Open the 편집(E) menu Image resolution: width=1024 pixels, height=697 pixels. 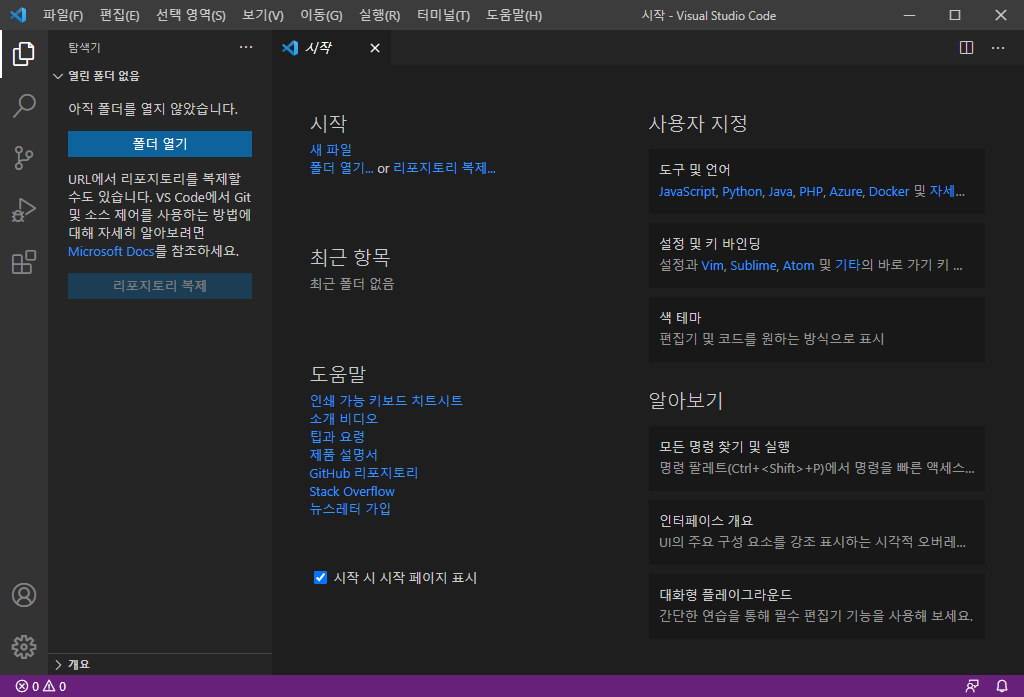(x=120, y=15)
